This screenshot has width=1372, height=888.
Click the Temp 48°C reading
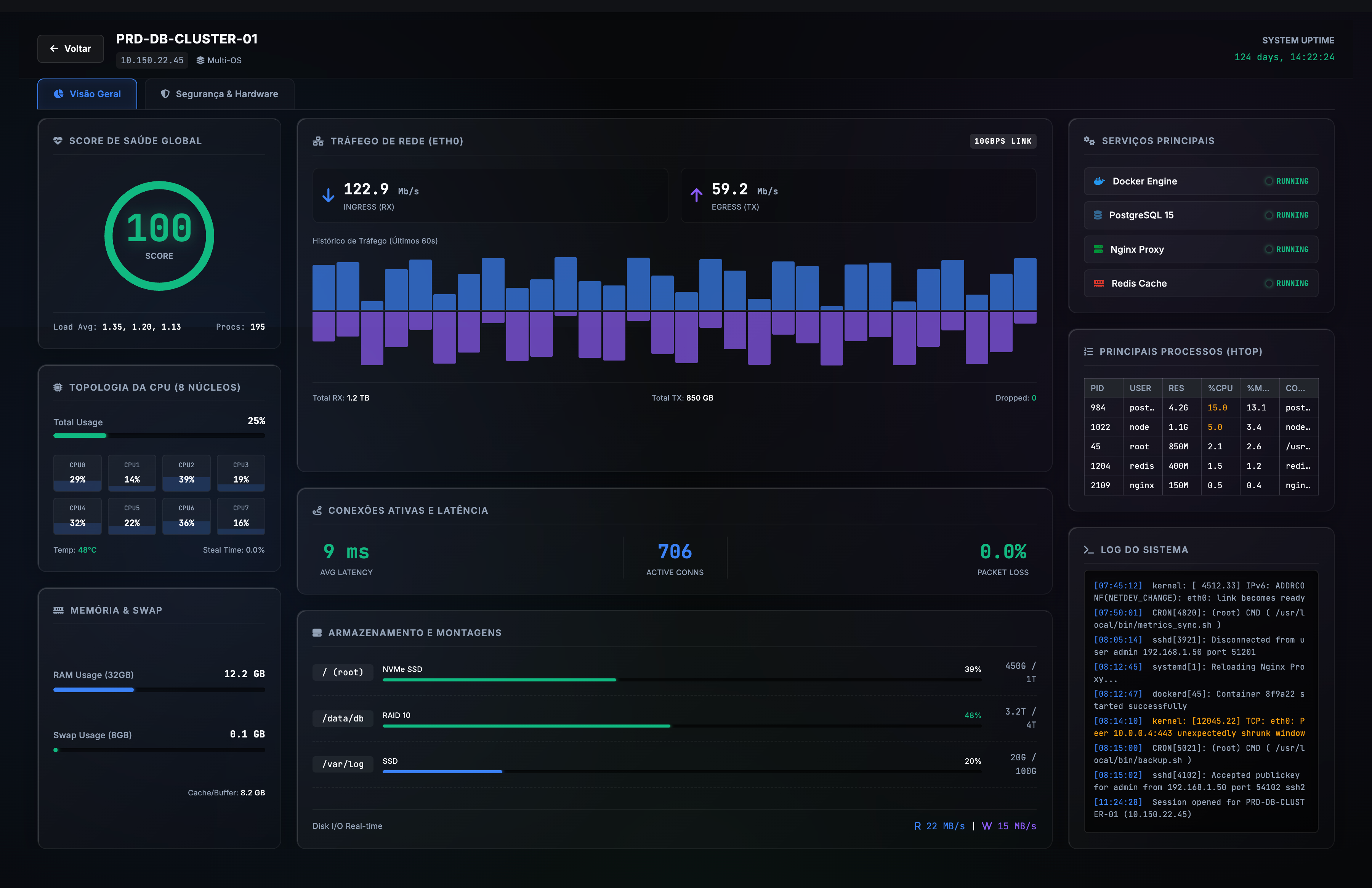pos(75,550)
